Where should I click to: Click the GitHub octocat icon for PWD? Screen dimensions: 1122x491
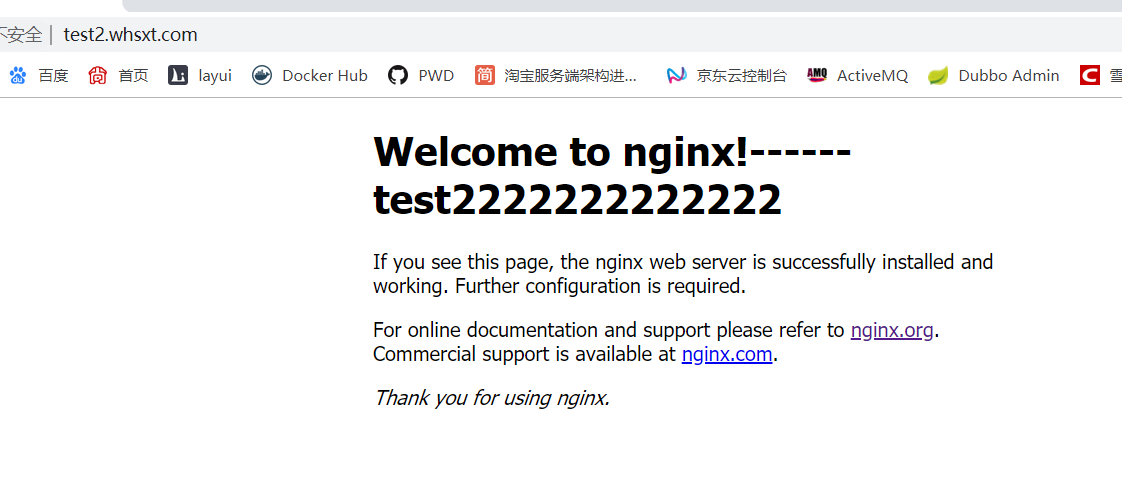click(x=398, y=75)
